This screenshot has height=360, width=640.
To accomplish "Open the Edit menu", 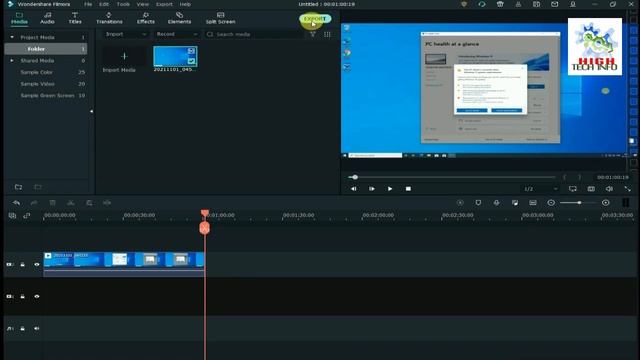I will tap(104, 4).
